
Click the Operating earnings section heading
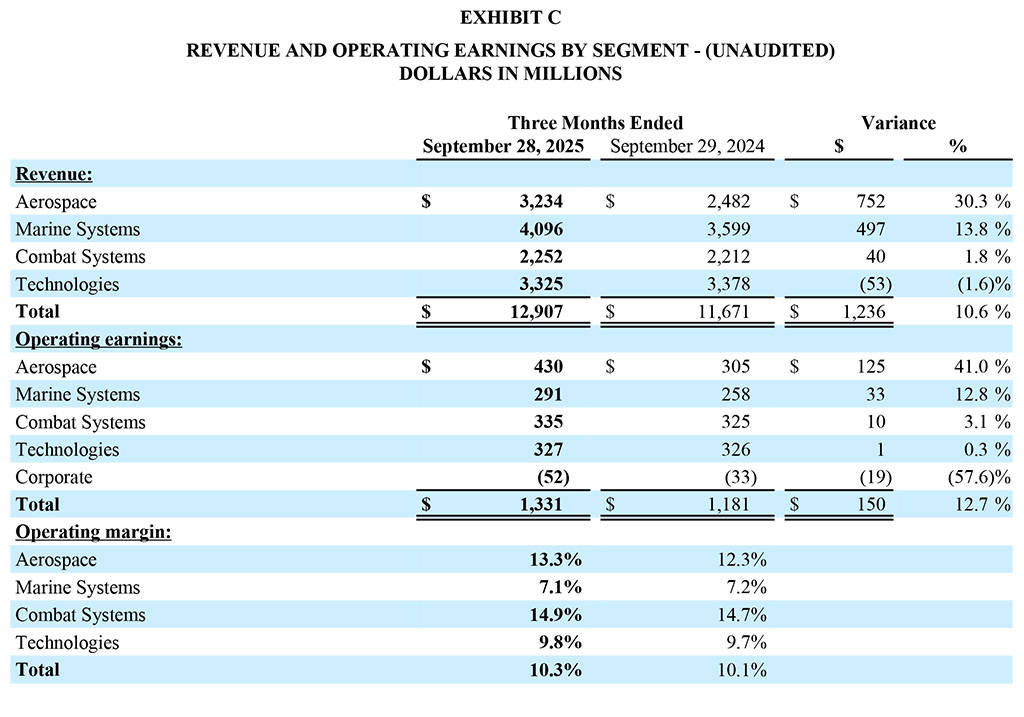tap(98, 339)
